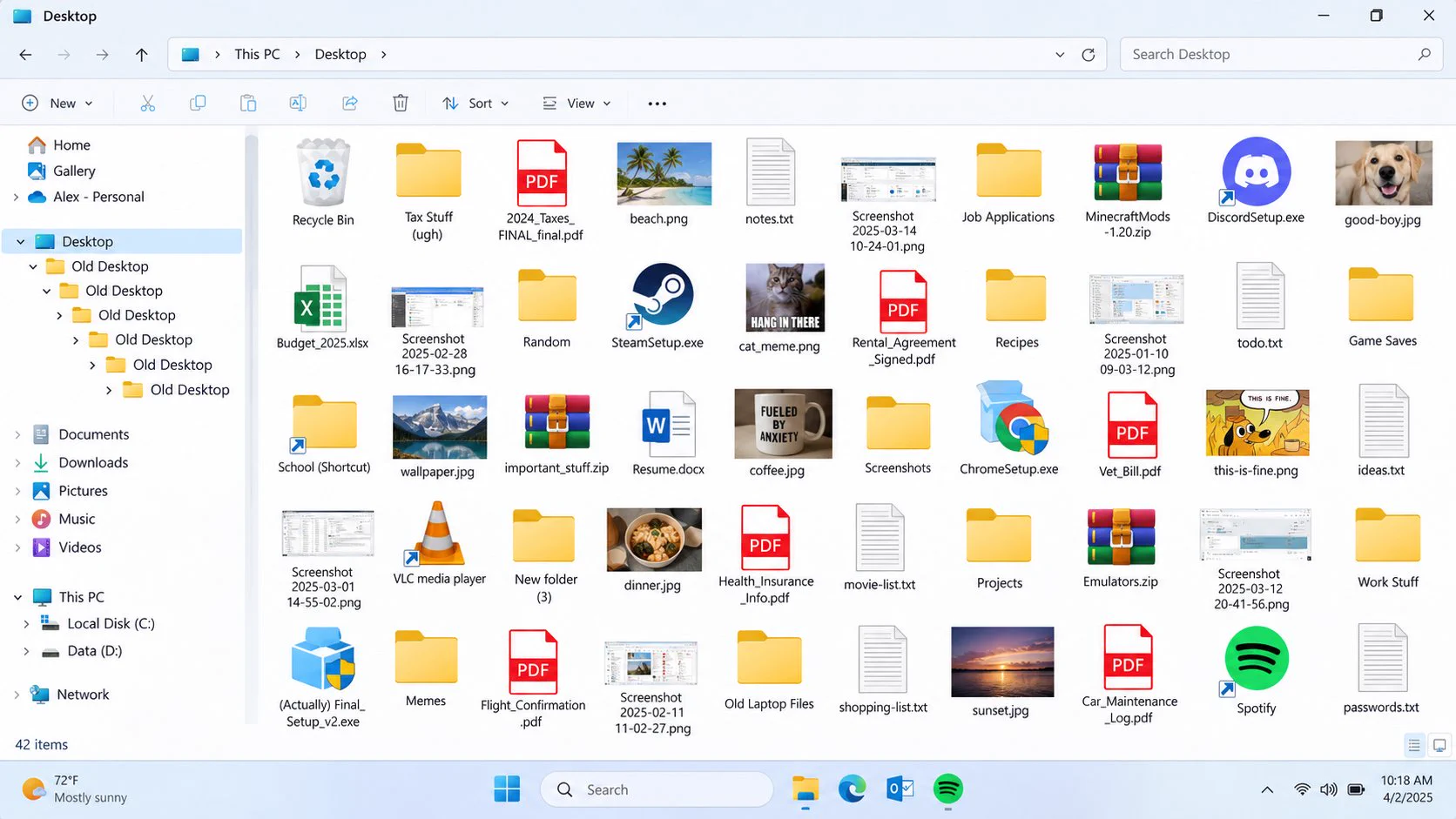Open the See more ellipsis menu
The width and height of the screenshot is (1456, 819).
[x=657, y=104]
